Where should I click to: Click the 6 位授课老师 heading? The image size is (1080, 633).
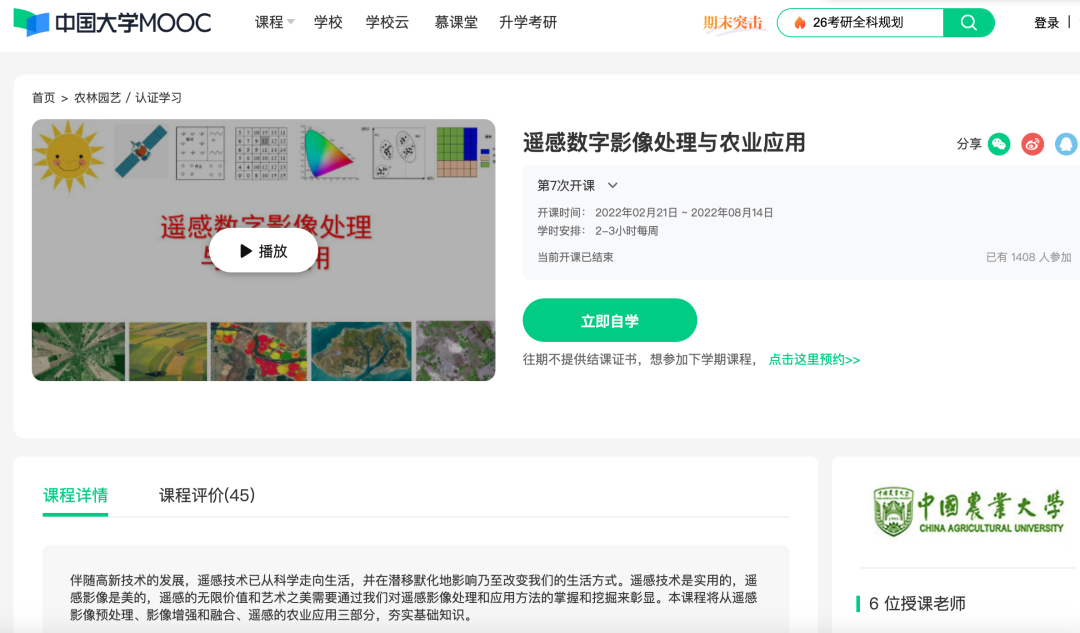pyautogui.click(x=917, y=604)
